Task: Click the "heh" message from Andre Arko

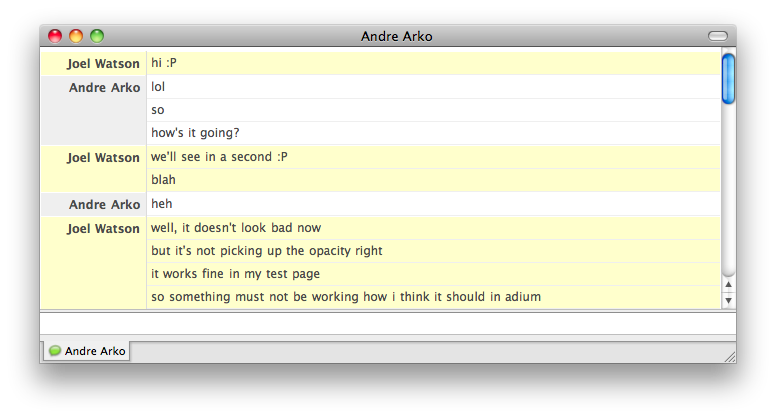Action: click(162, 204)
